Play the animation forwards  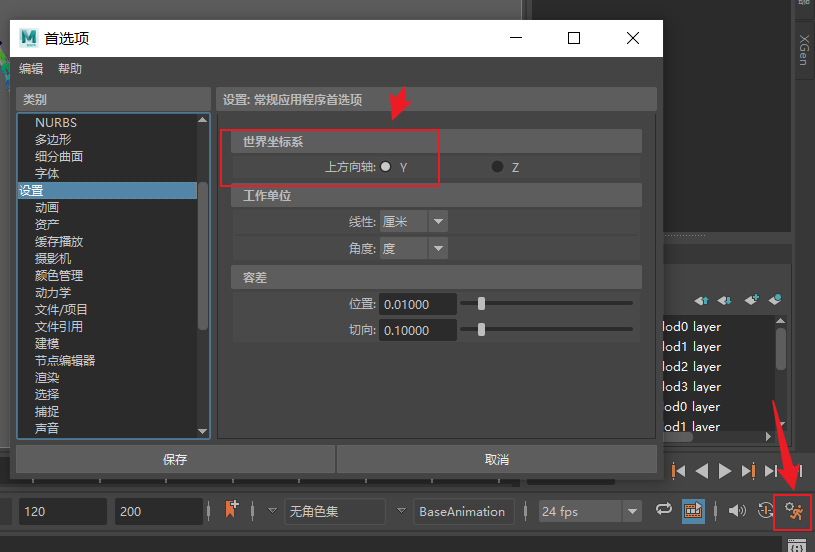click(725, 471)
